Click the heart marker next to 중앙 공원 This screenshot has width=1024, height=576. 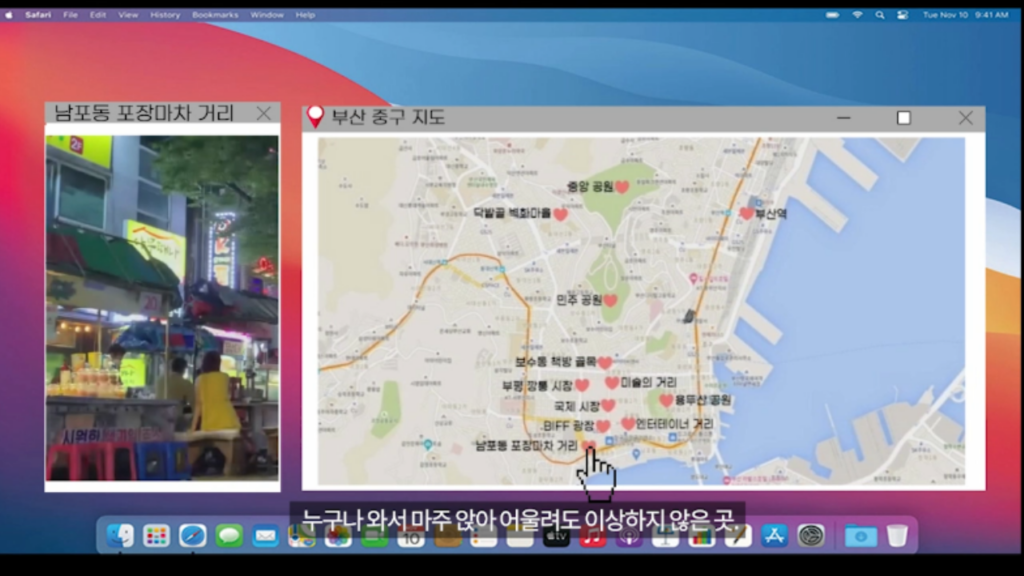tap(622, 187)
